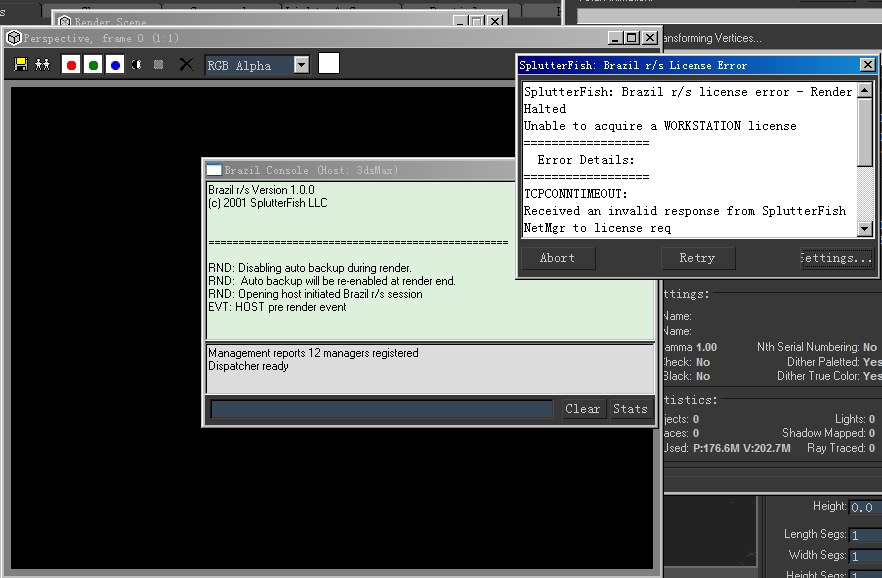
Task: Click Stats in the Brazil Console
Action: click(630, 409)
